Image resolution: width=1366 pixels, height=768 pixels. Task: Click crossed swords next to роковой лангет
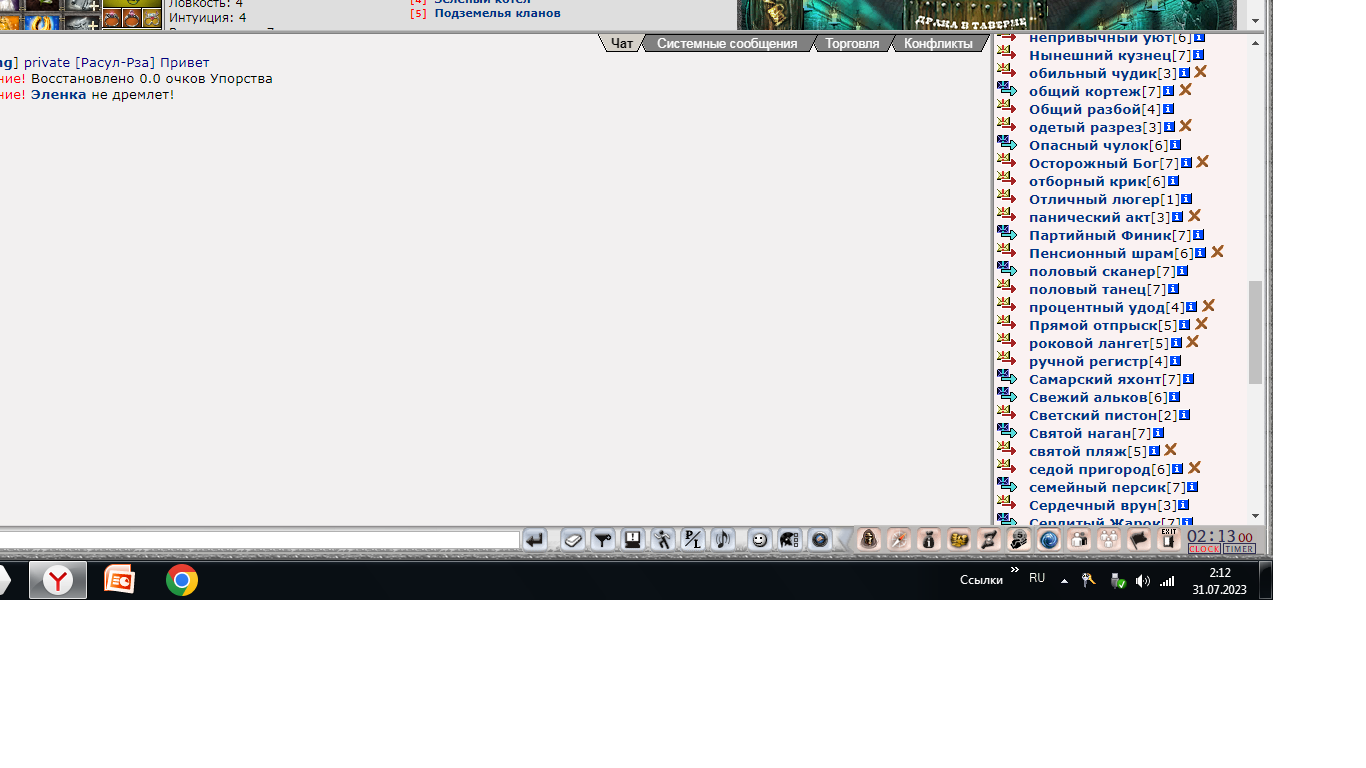coord(1192,342)
